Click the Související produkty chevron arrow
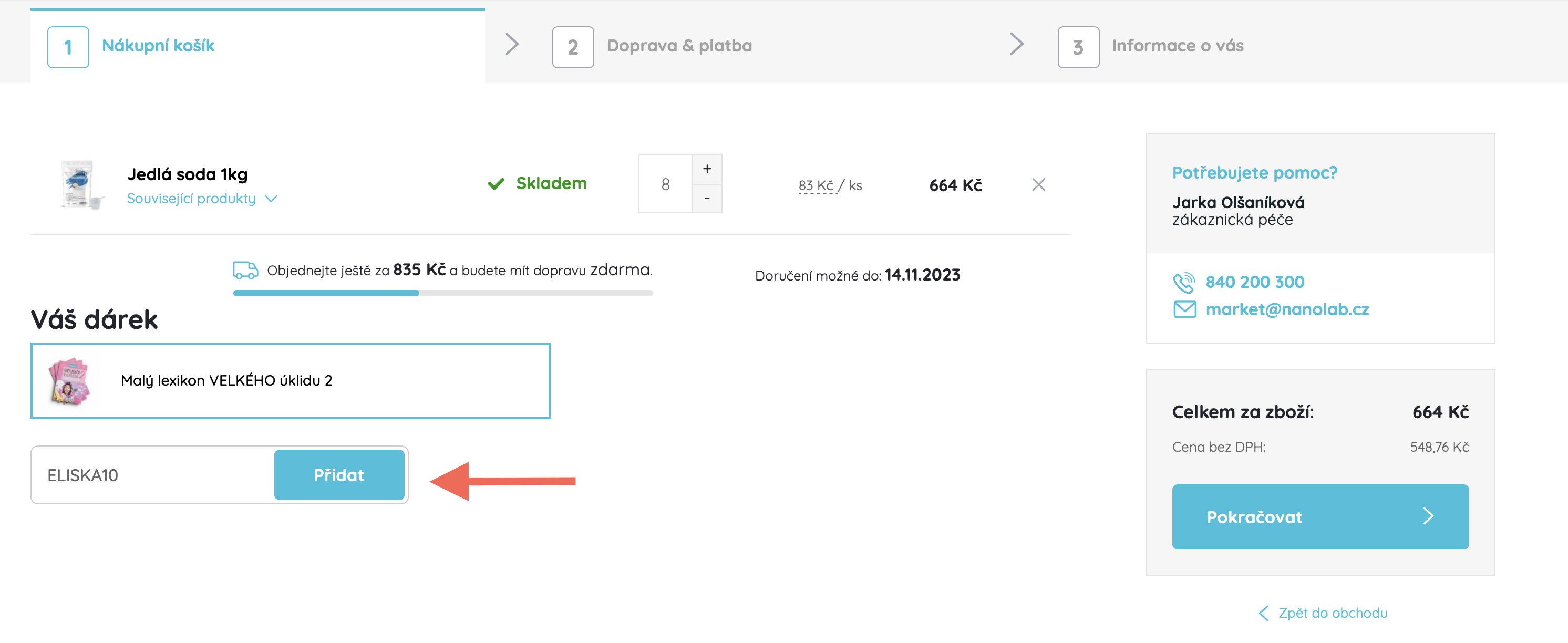 (x=272, y=199)
